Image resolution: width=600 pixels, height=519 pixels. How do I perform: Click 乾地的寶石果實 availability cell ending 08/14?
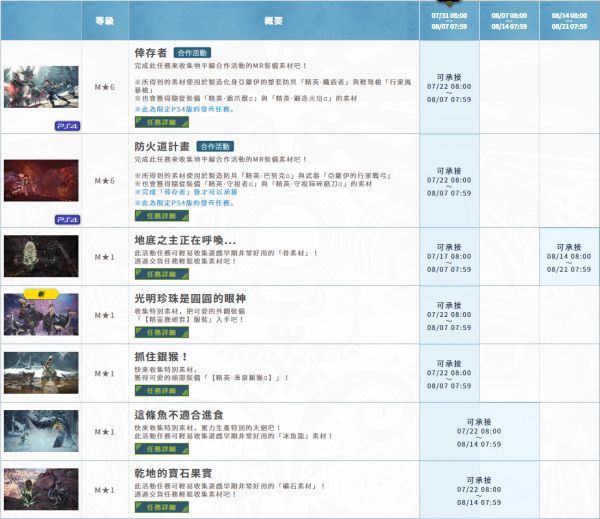coord(479,490)
